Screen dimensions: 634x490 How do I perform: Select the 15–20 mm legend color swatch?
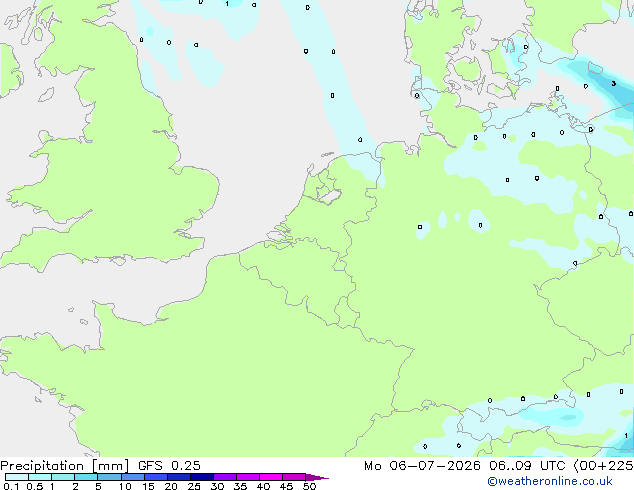tap(155, 477)
